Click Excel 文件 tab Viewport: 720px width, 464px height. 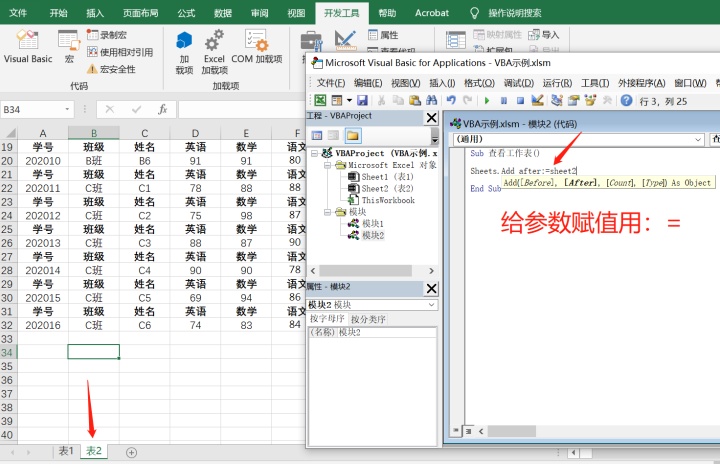point(17,13)
